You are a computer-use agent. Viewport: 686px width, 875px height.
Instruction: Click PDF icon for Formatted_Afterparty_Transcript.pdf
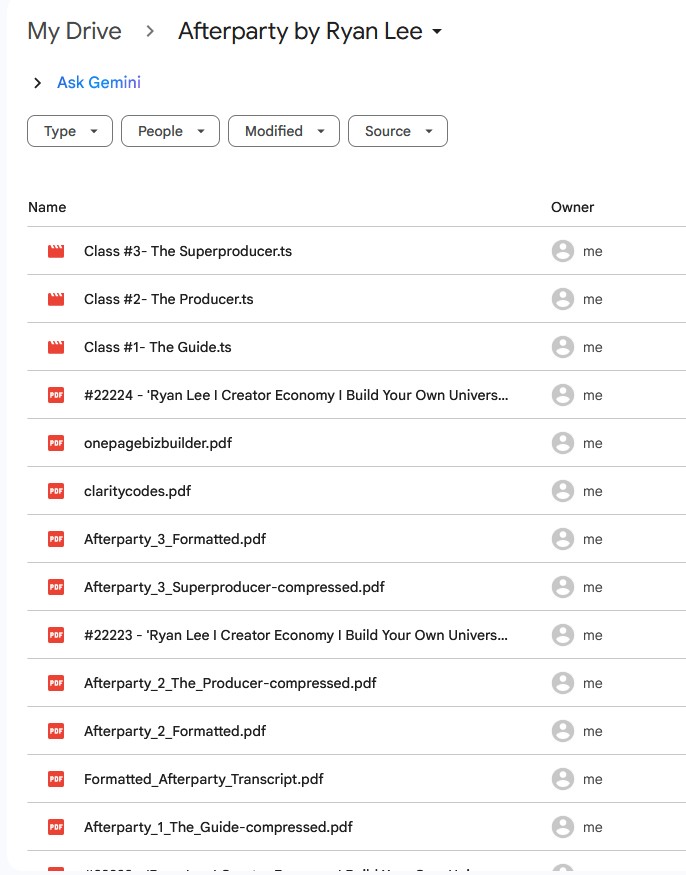click(56, 779)
